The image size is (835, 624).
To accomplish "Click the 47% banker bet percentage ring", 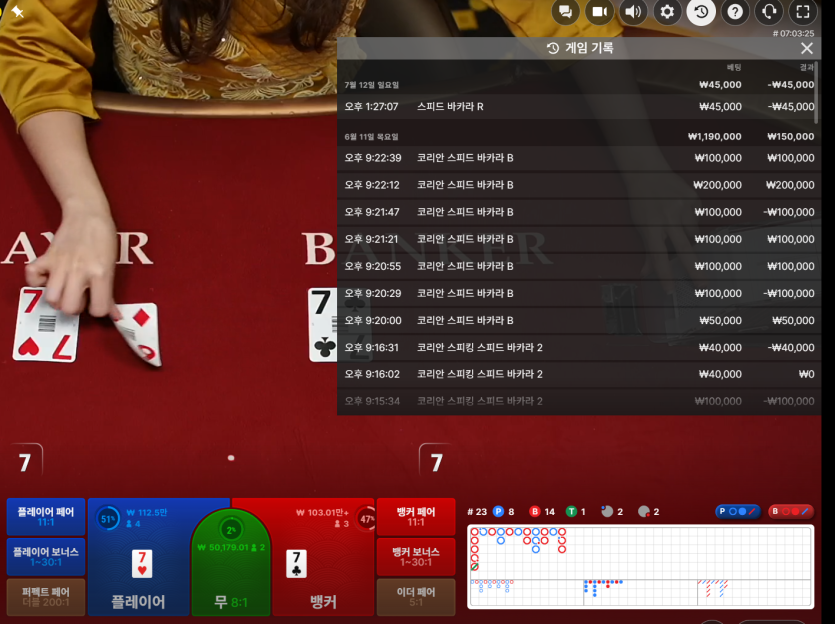I will click(366, 519).
